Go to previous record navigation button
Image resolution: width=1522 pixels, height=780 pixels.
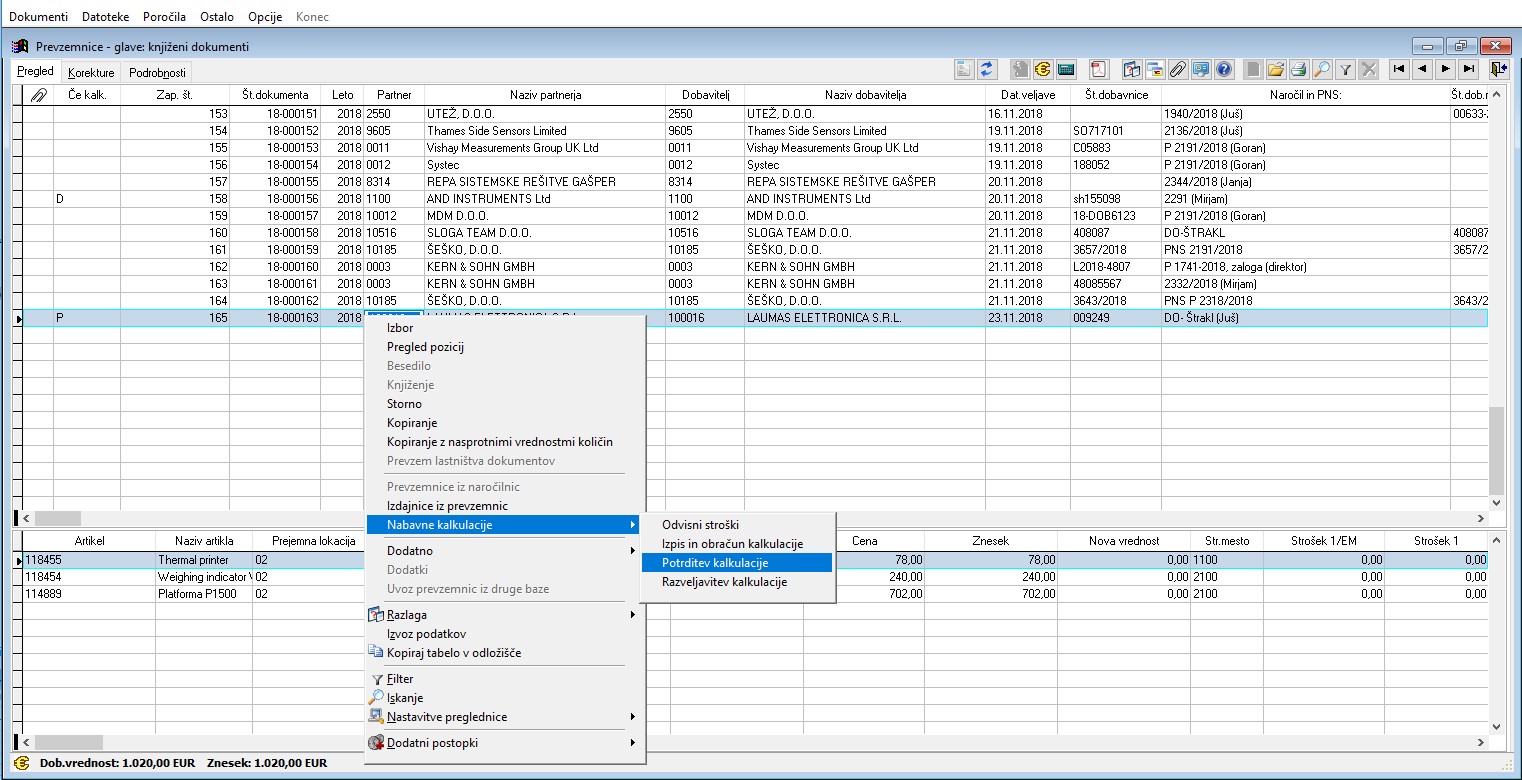[x=1422, y=70]
